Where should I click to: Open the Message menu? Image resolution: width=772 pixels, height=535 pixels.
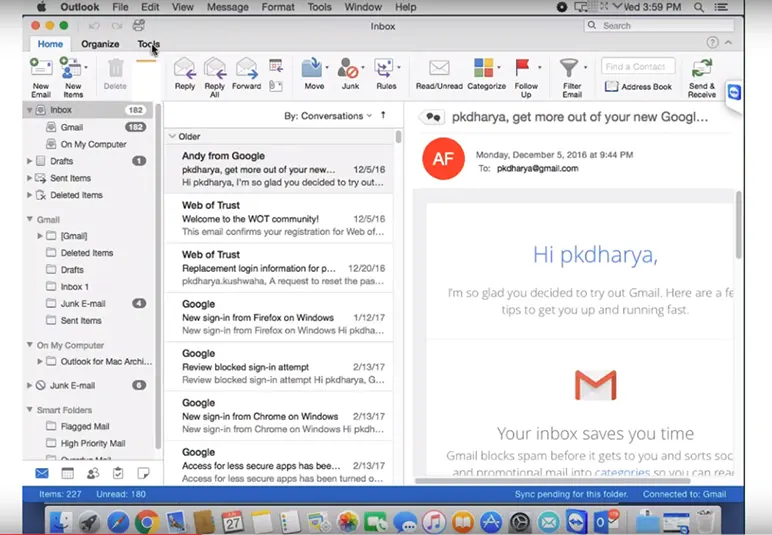[x=227, y=7]
